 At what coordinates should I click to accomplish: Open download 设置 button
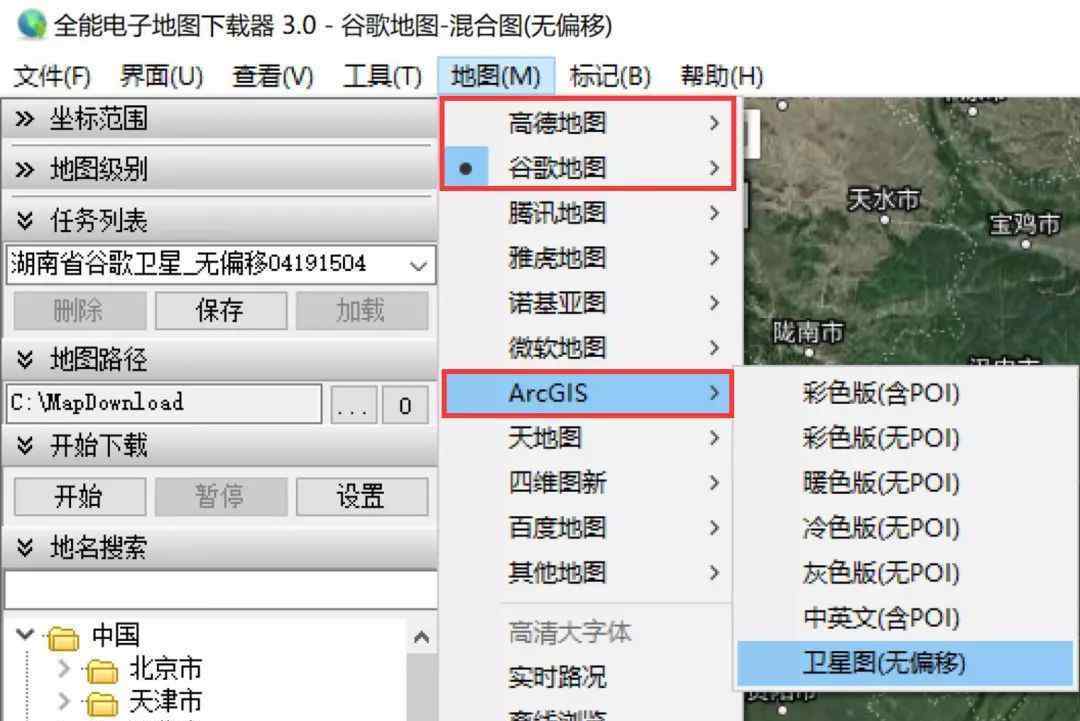click(362, 496)
